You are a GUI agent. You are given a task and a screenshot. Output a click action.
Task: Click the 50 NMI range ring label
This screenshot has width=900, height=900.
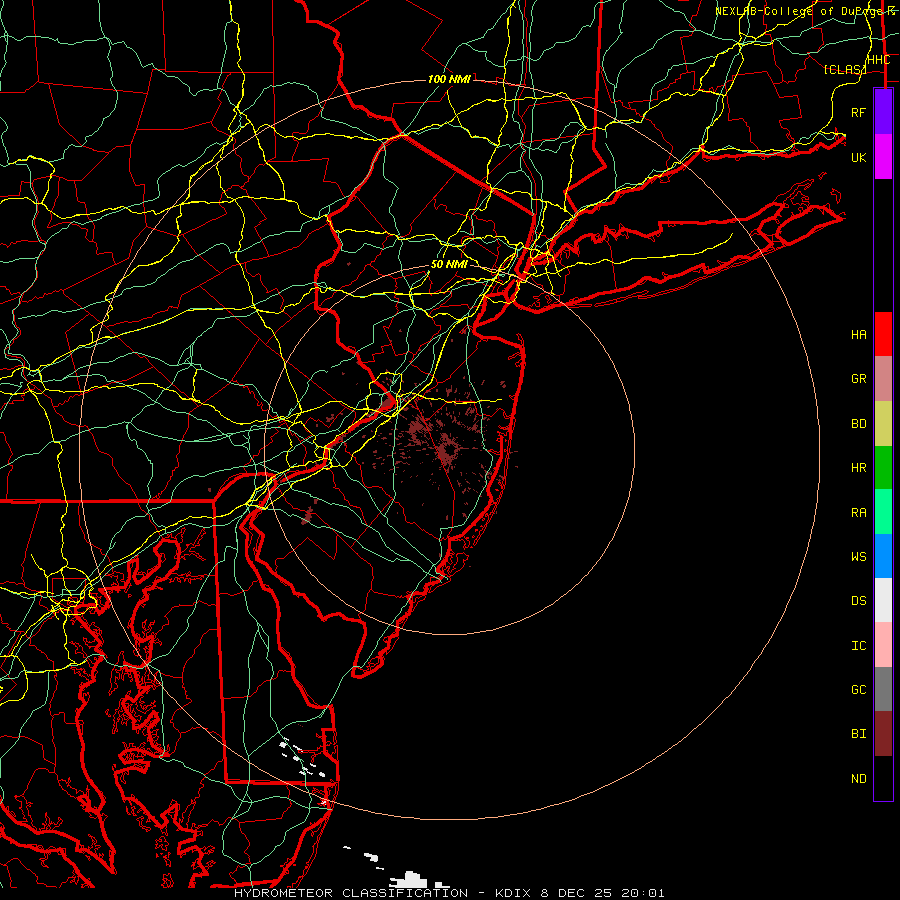click(449, 264)
